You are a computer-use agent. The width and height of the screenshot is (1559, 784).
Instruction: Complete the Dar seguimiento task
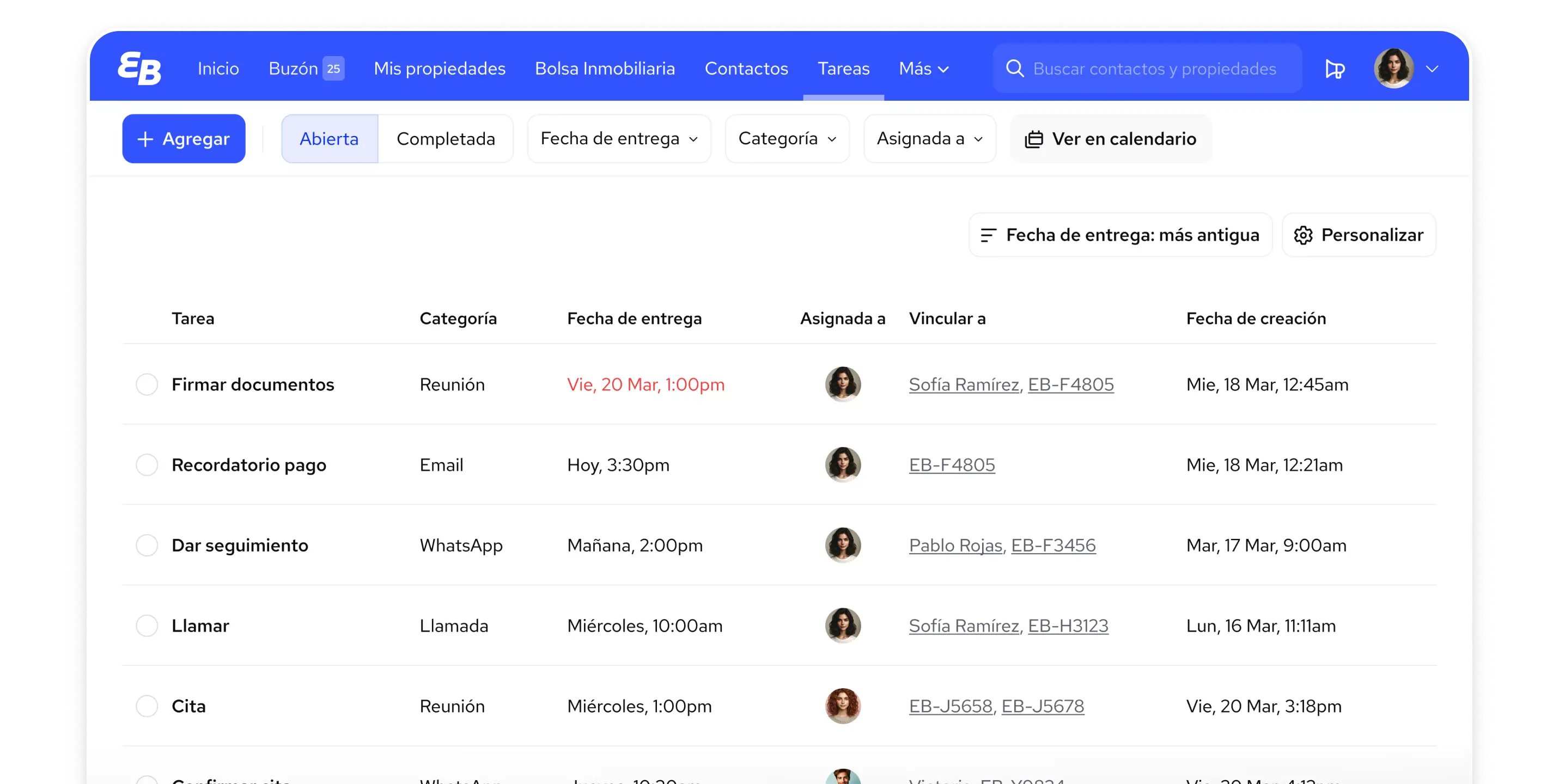pyautogui.click(x=147, y=545)
